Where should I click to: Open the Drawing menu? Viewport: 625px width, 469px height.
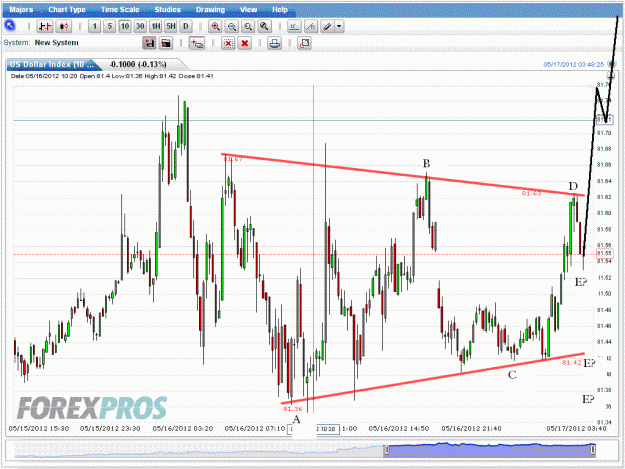point(210,10)
